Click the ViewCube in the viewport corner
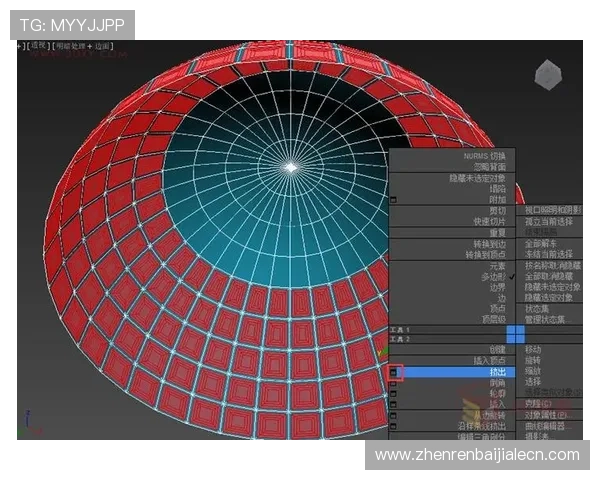 tap(549, 75)
